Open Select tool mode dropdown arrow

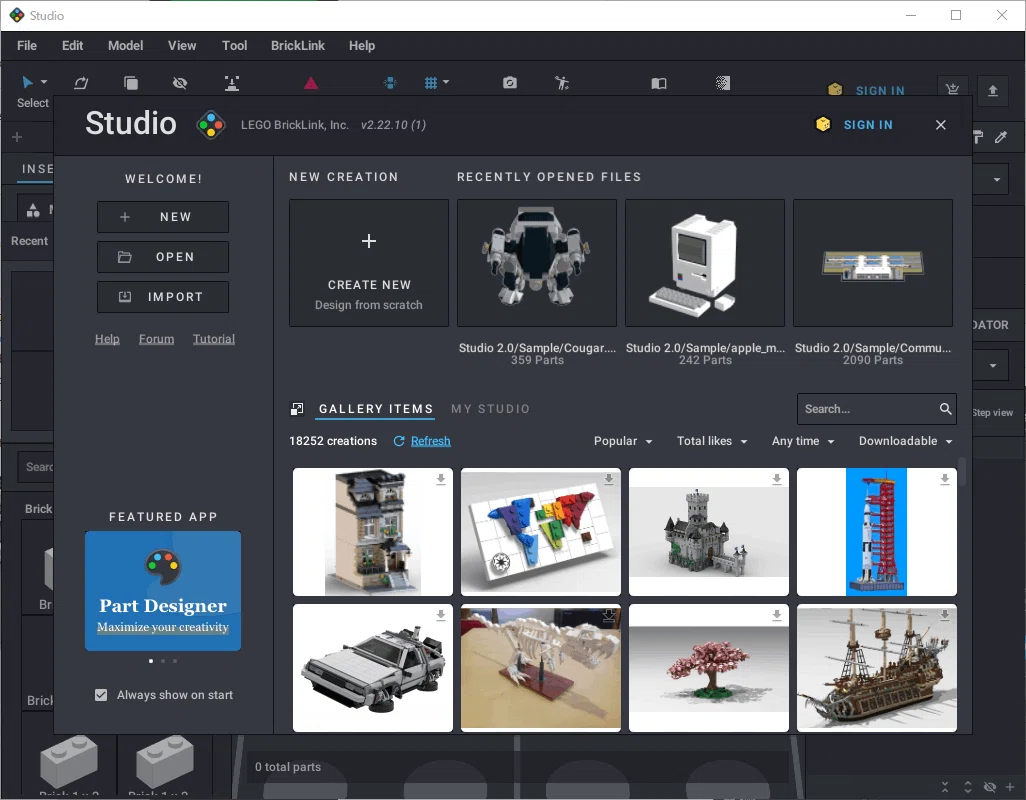tap(44, 82)
